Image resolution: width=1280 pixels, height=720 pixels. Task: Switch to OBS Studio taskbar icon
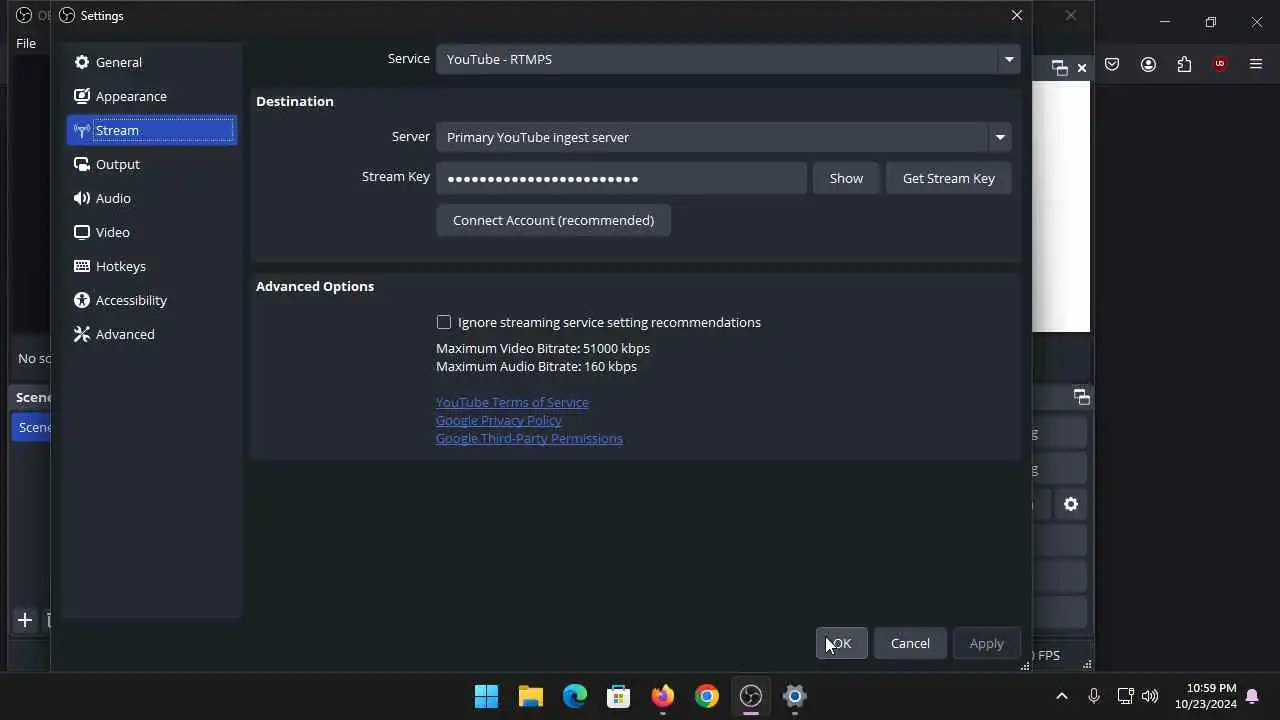(750, 696)
